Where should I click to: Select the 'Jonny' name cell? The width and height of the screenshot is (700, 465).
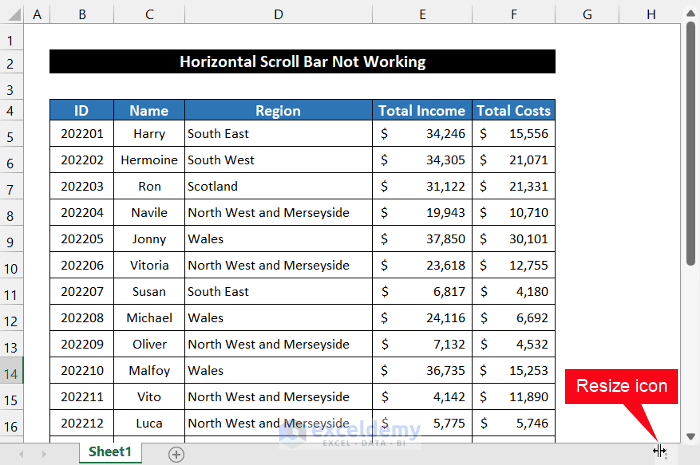point(149,239)
